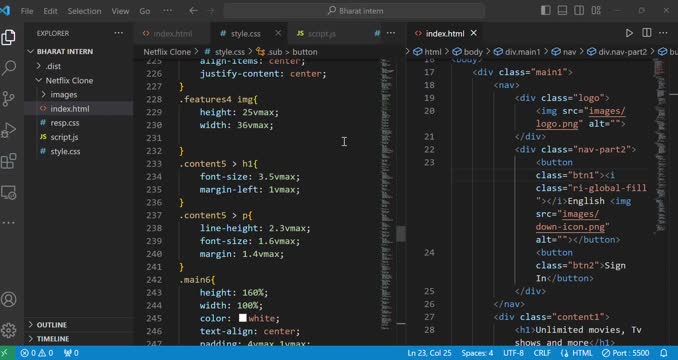
Task: Click the Spaces: 4 indentation setting
Action: pyautogui.click(x=477, y=353)
